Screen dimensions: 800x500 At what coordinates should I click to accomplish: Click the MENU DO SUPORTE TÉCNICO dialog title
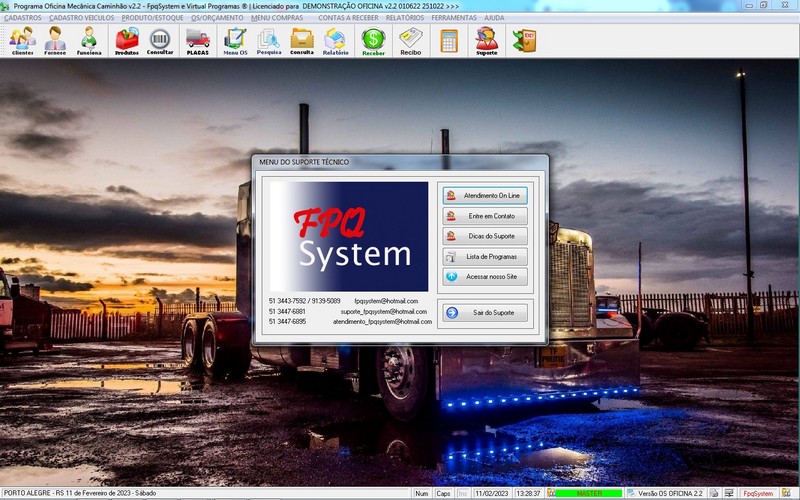(304, 162)
